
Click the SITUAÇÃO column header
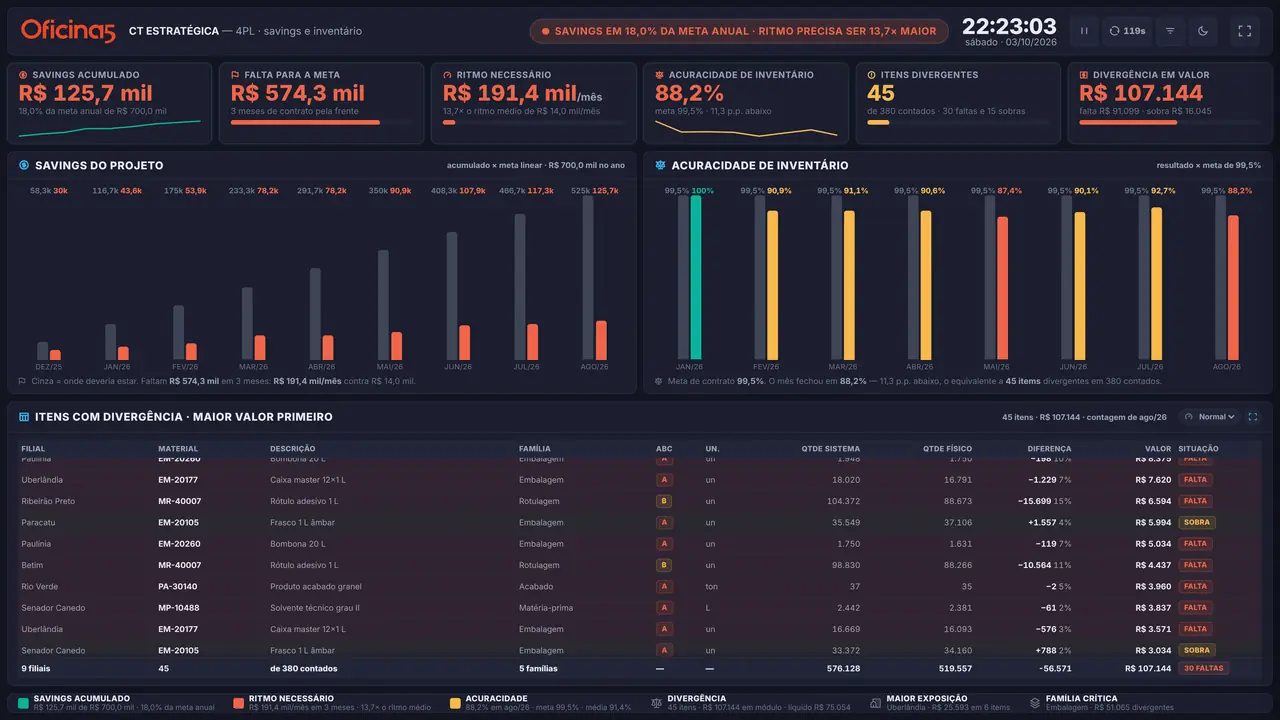[x=1198, y=449]
